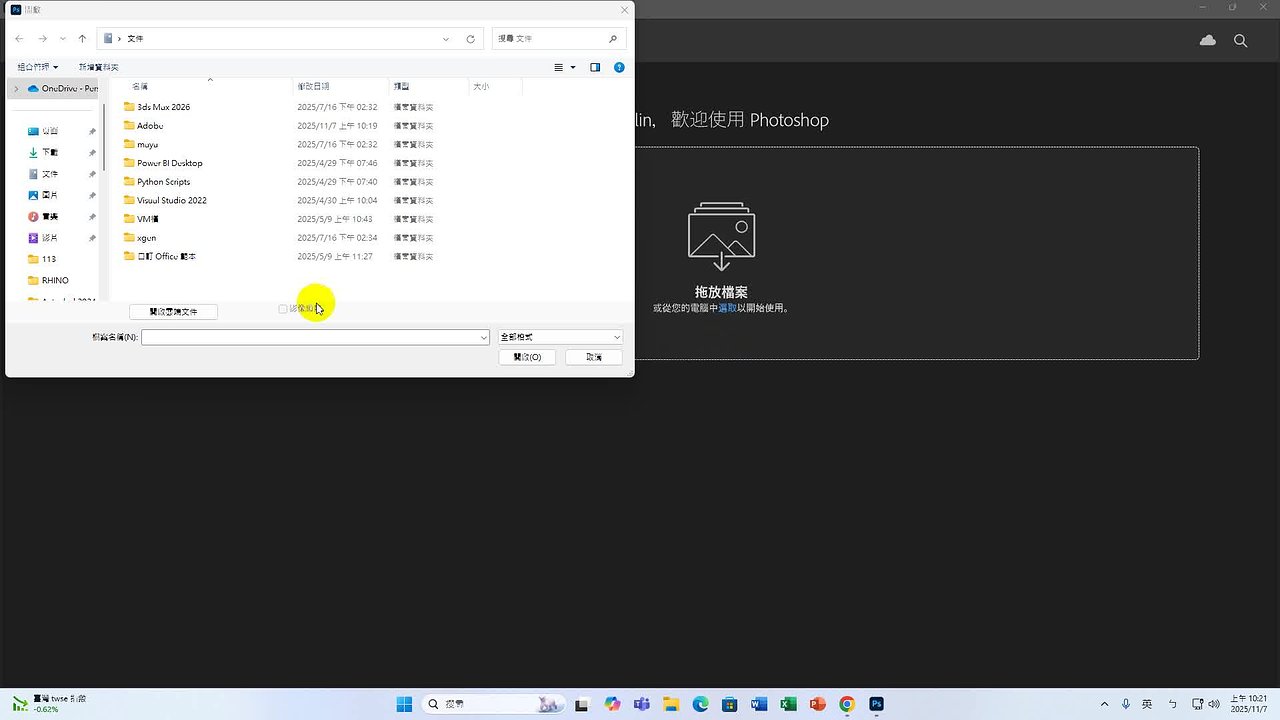
Task: Click the open cloud documents button
Action: click(x=173, y=312)
